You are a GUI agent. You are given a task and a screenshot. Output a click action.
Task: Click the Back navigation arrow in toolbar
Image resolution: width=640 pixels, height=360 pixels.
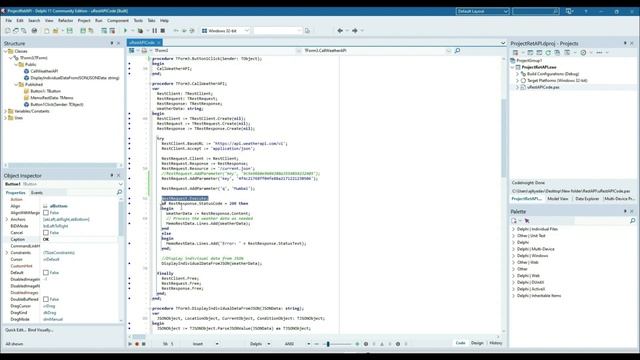click(340, 31)
